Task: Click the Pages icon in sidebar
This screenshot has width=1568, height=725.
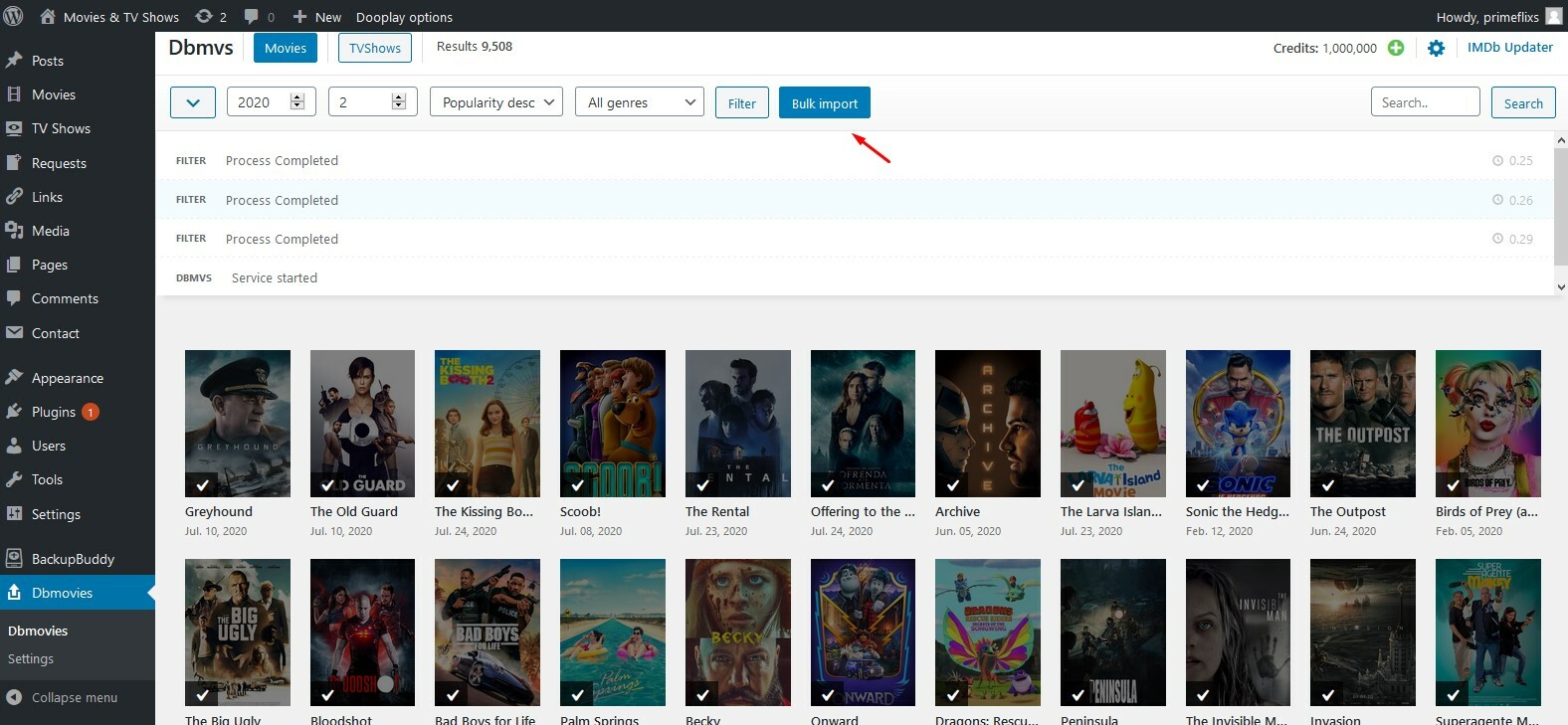Action: tap(14, 265)
